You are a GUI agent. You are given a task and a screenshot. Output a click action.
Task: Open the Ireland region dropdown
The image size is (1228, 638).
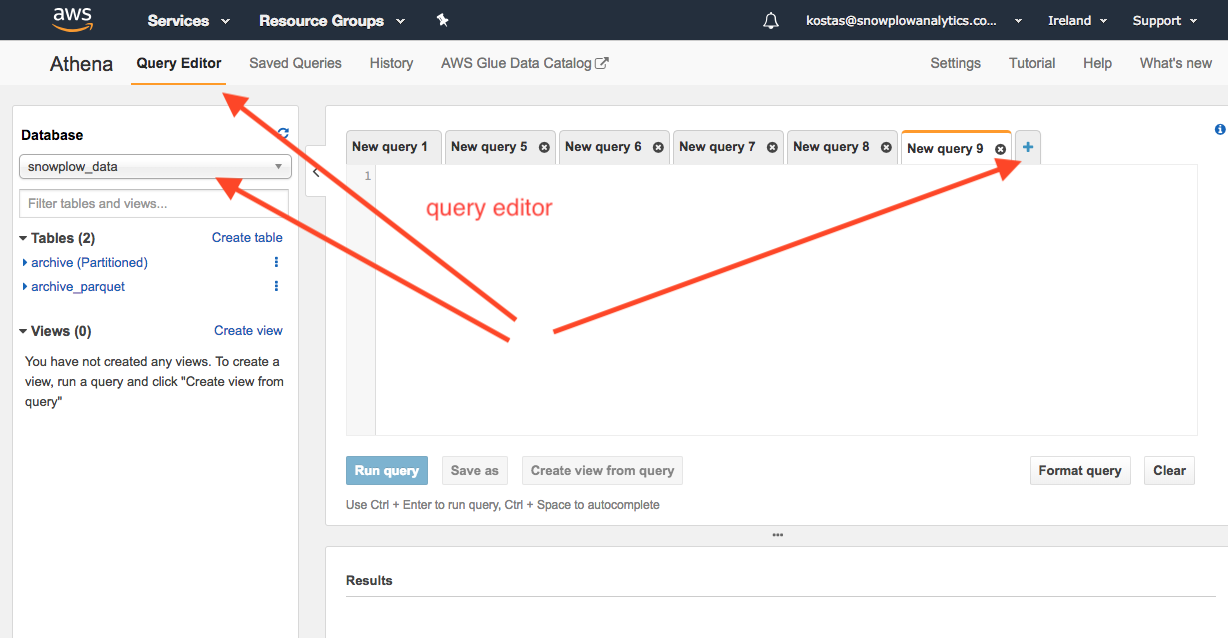1077,20
